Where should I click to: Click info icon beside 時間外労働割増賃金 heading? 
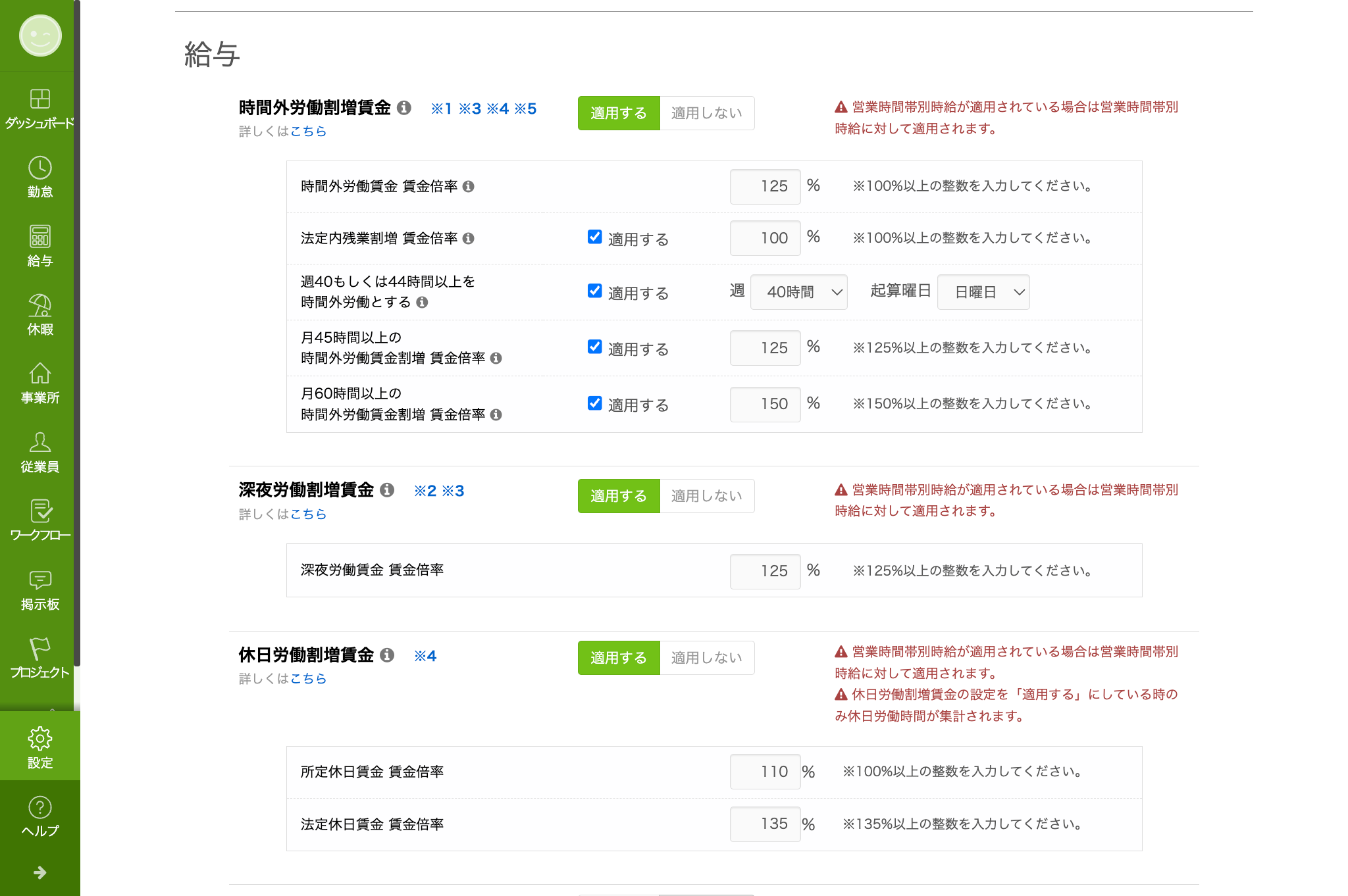[404, 107]
